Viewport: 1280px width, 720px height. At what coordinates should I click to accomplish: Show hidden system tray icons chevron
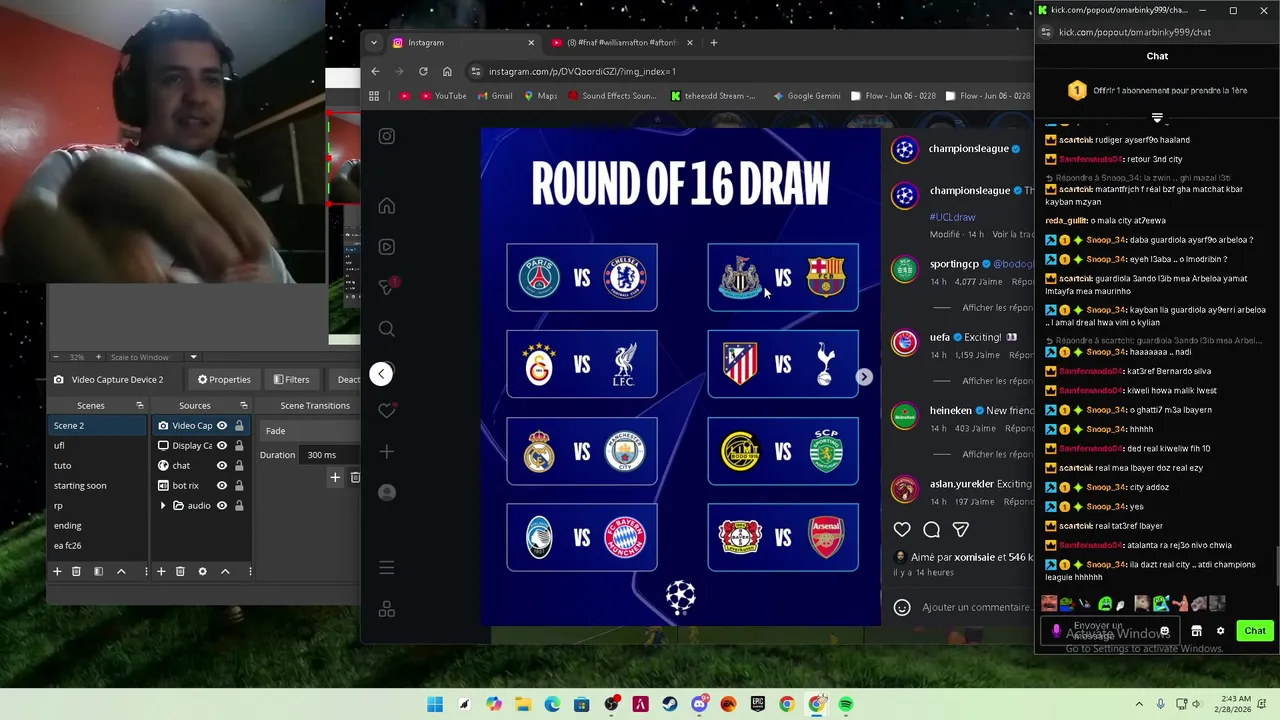pyautogui.click(x=1139, y=704)
